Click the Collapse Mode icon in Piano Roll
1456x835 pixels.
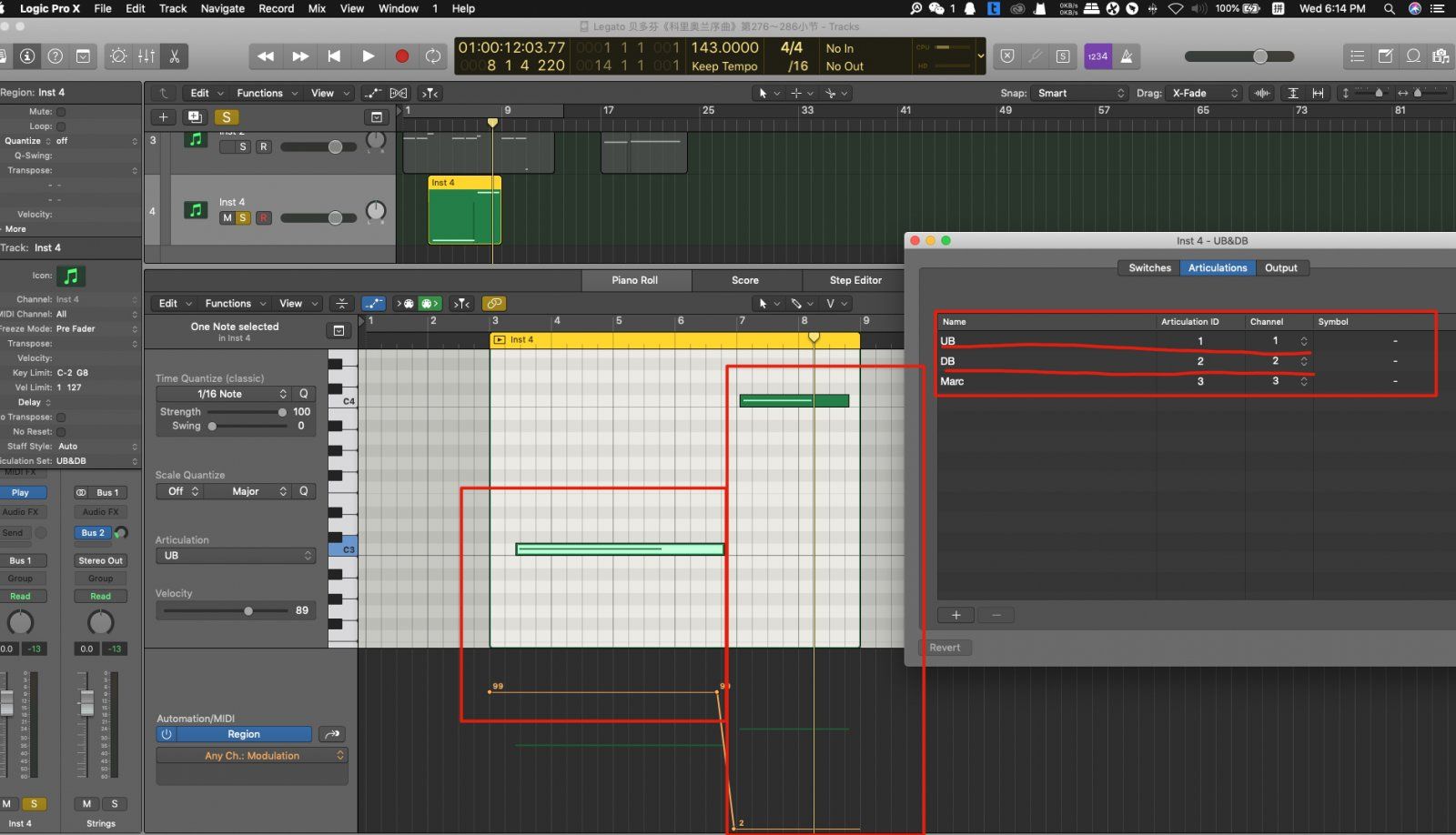coord(341,304)
